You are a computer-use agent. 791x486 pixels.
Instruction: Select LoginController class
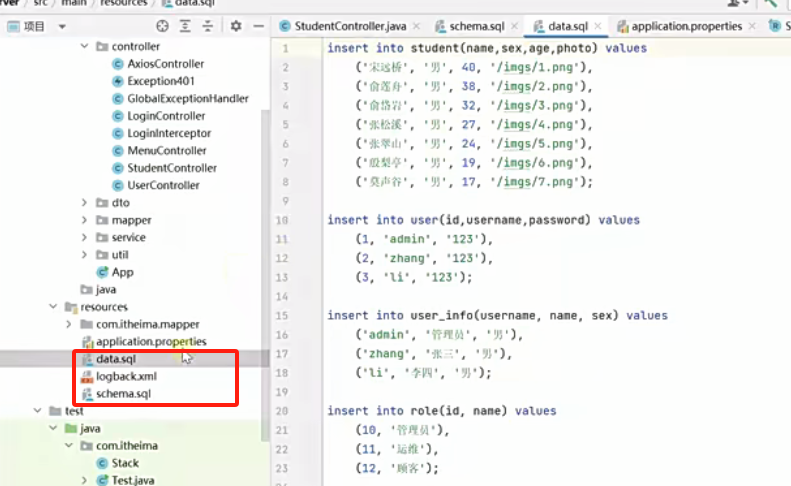pos(166,116)
